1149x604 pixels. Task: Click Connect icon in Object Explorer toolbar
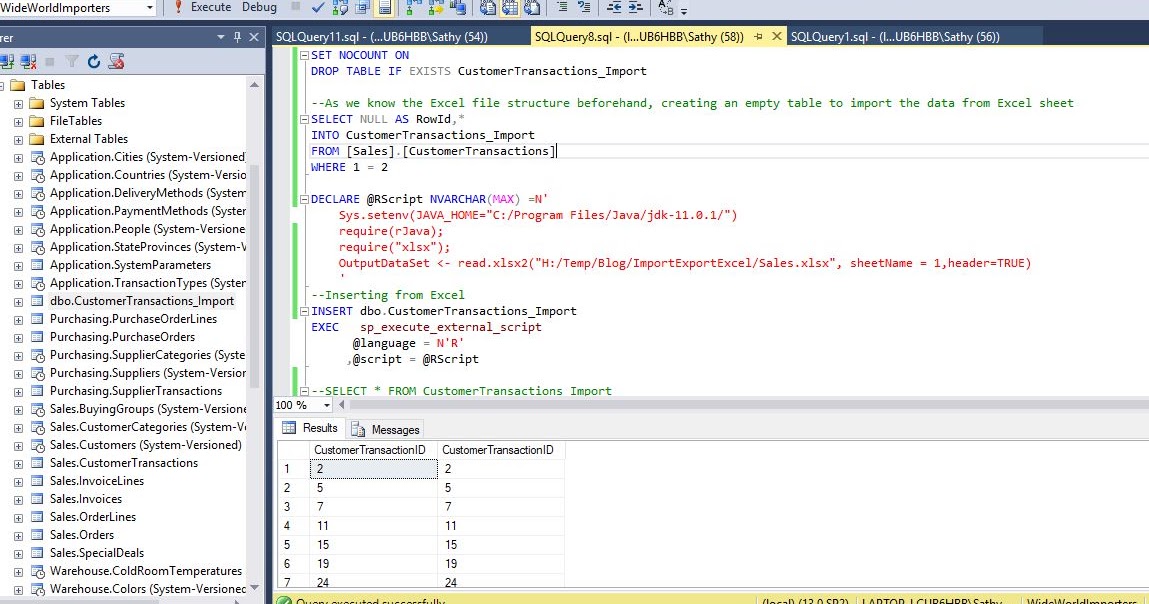7,62
